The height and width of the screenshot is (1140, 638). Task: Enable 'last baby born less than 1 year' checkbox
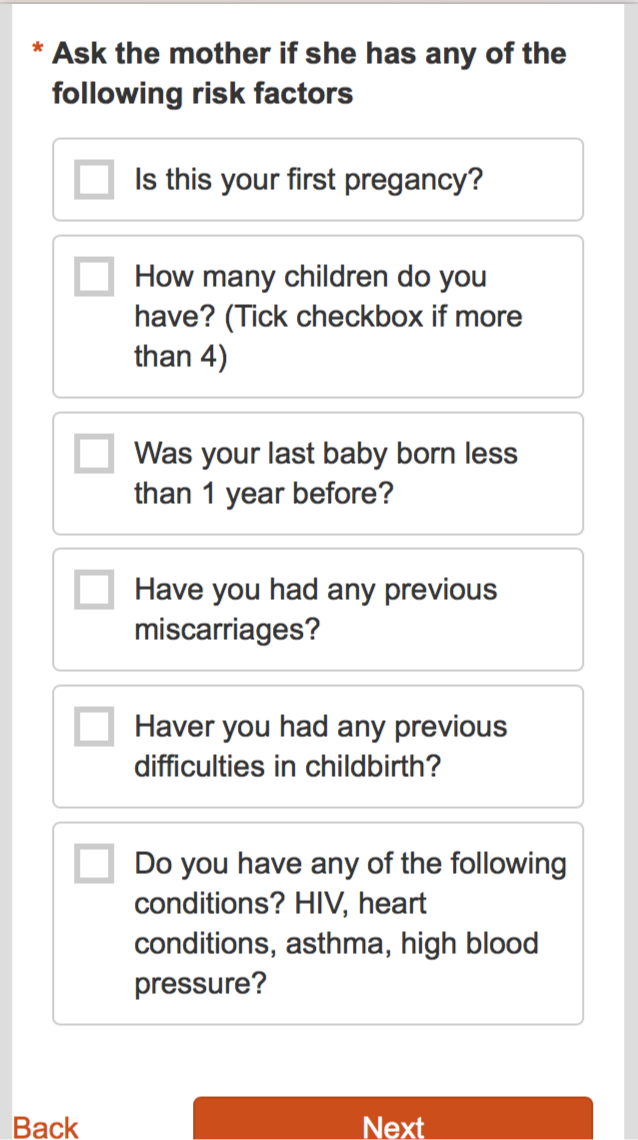click(x=94, y=454)
